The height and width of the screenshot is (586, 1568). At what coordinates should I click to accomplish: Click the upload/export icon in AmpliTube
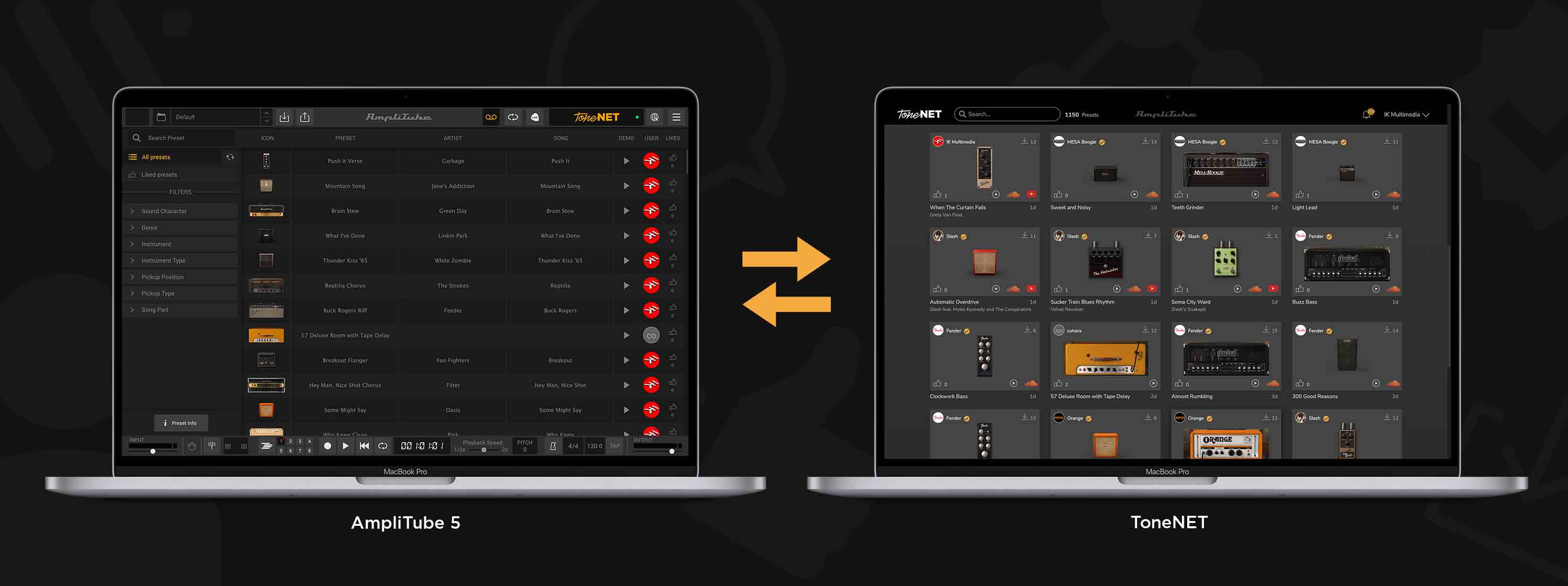pyautogui.click(x=305, y=117)
